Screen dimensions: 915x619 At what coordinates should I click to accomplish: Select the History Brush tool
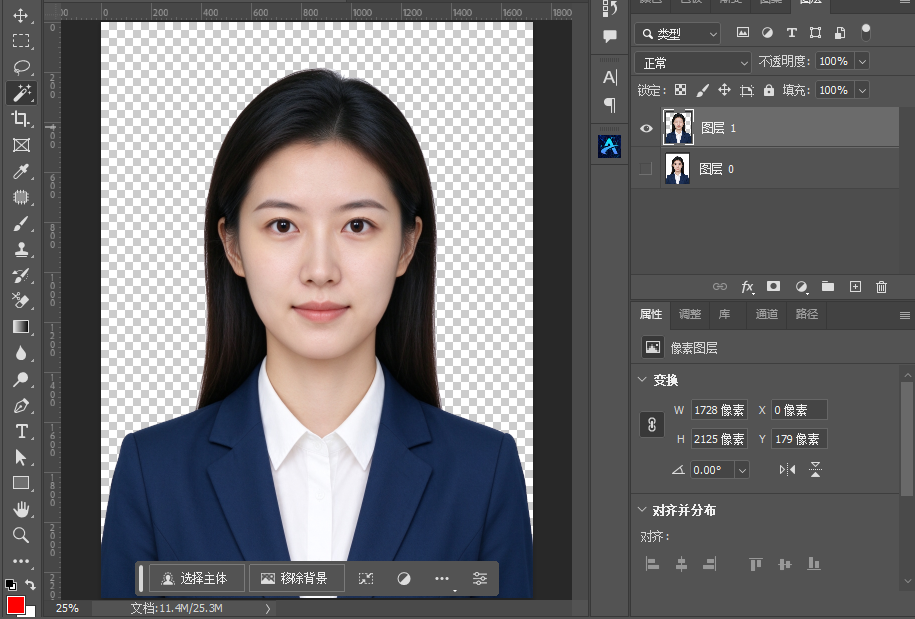[21, 275]
